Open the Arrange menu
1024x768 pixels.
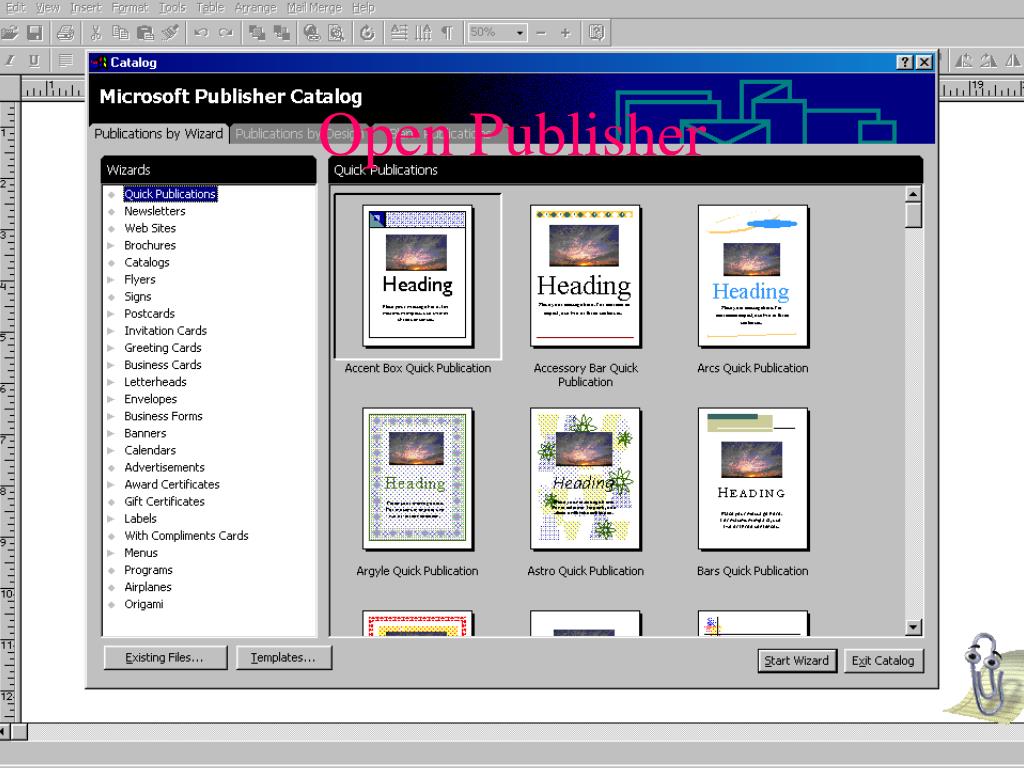pos(255,8)
